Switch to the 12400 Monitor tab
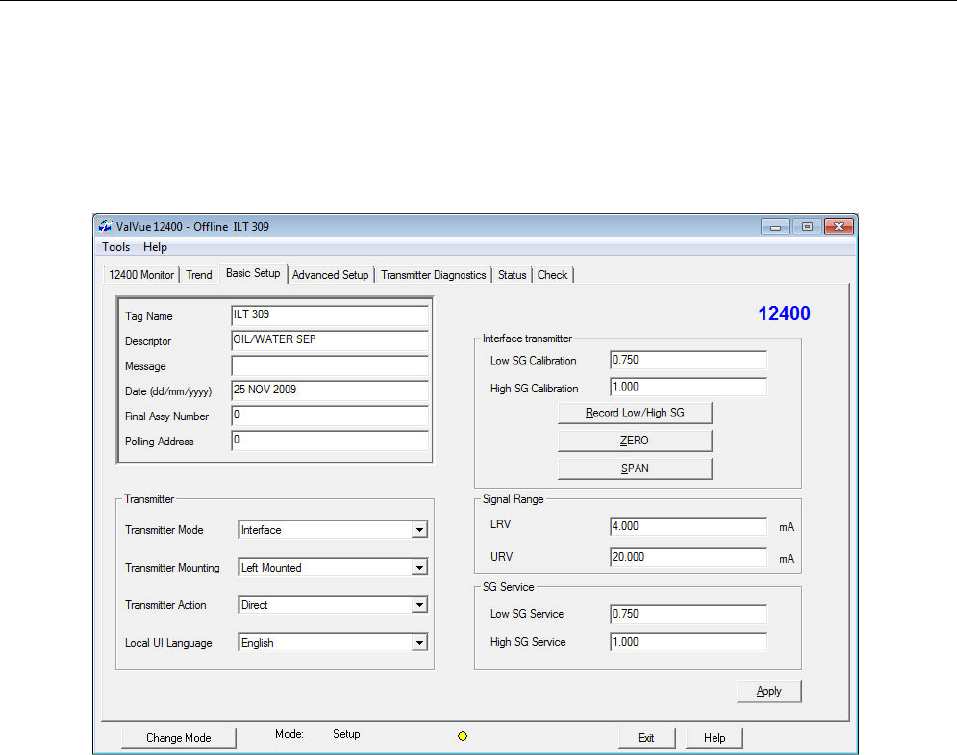 click(142, 275)
